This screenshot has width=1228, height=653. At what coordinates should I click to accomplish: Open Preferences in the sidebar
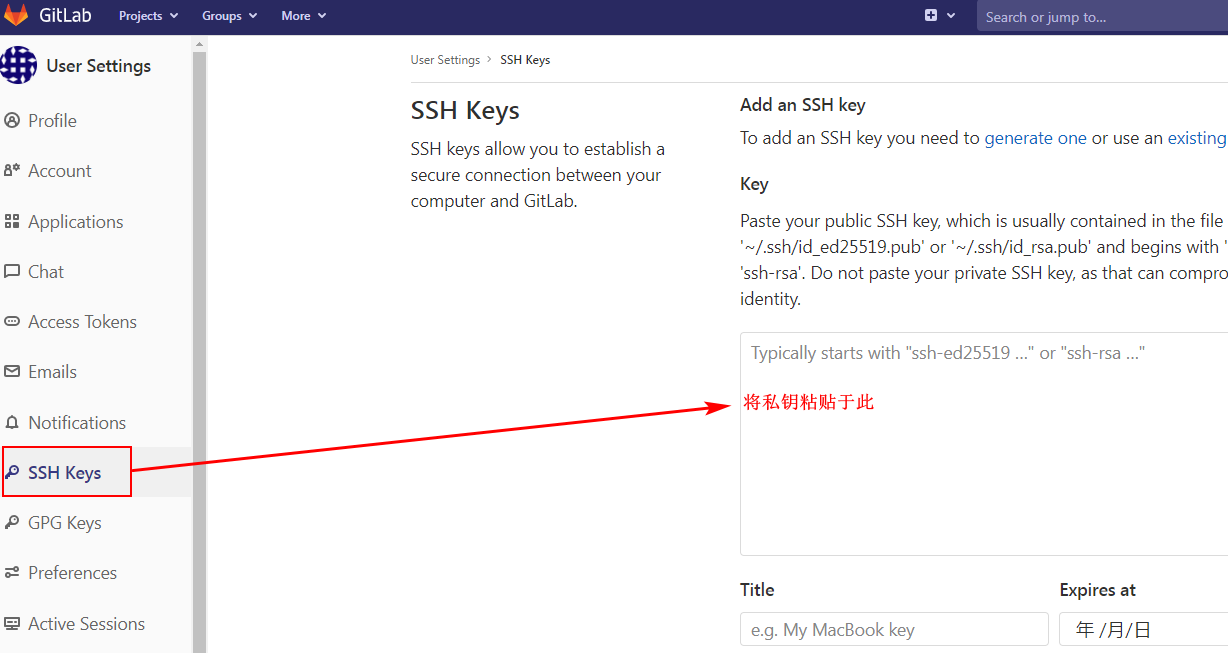(x=72, y=573)
